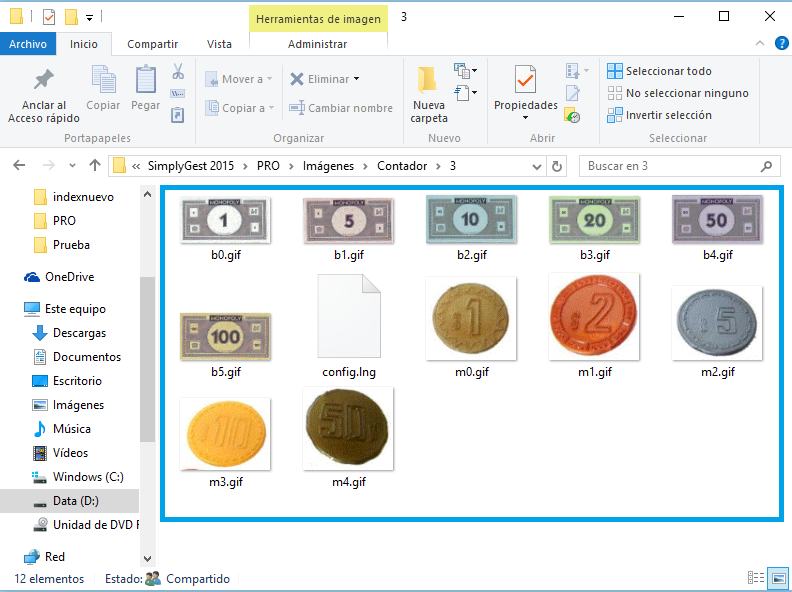Click Invertir selección

tap(659, 115)
